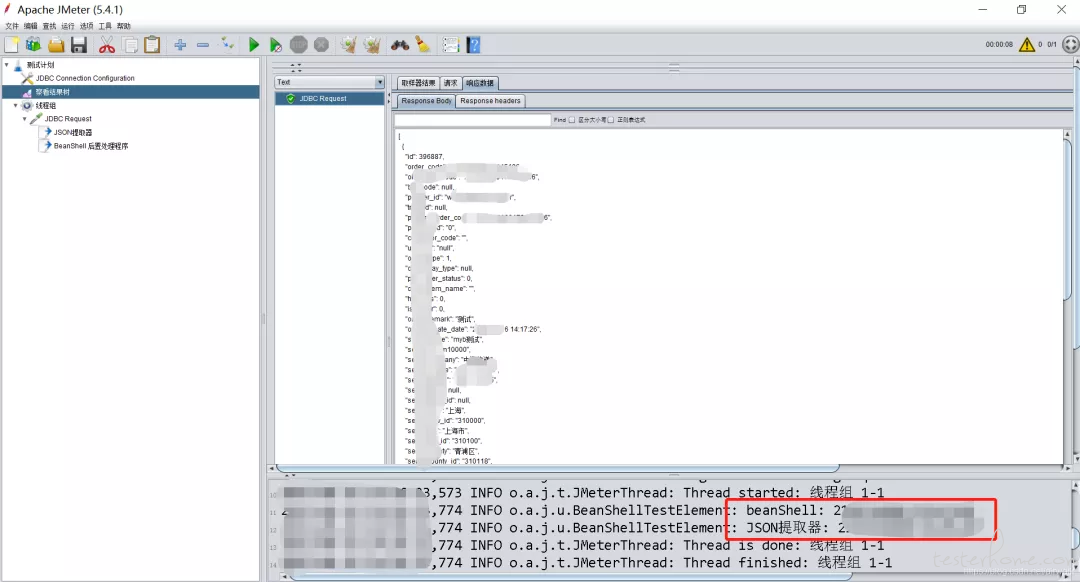
Task: Click the Toggle enable/disable icon
Action: 227,45
